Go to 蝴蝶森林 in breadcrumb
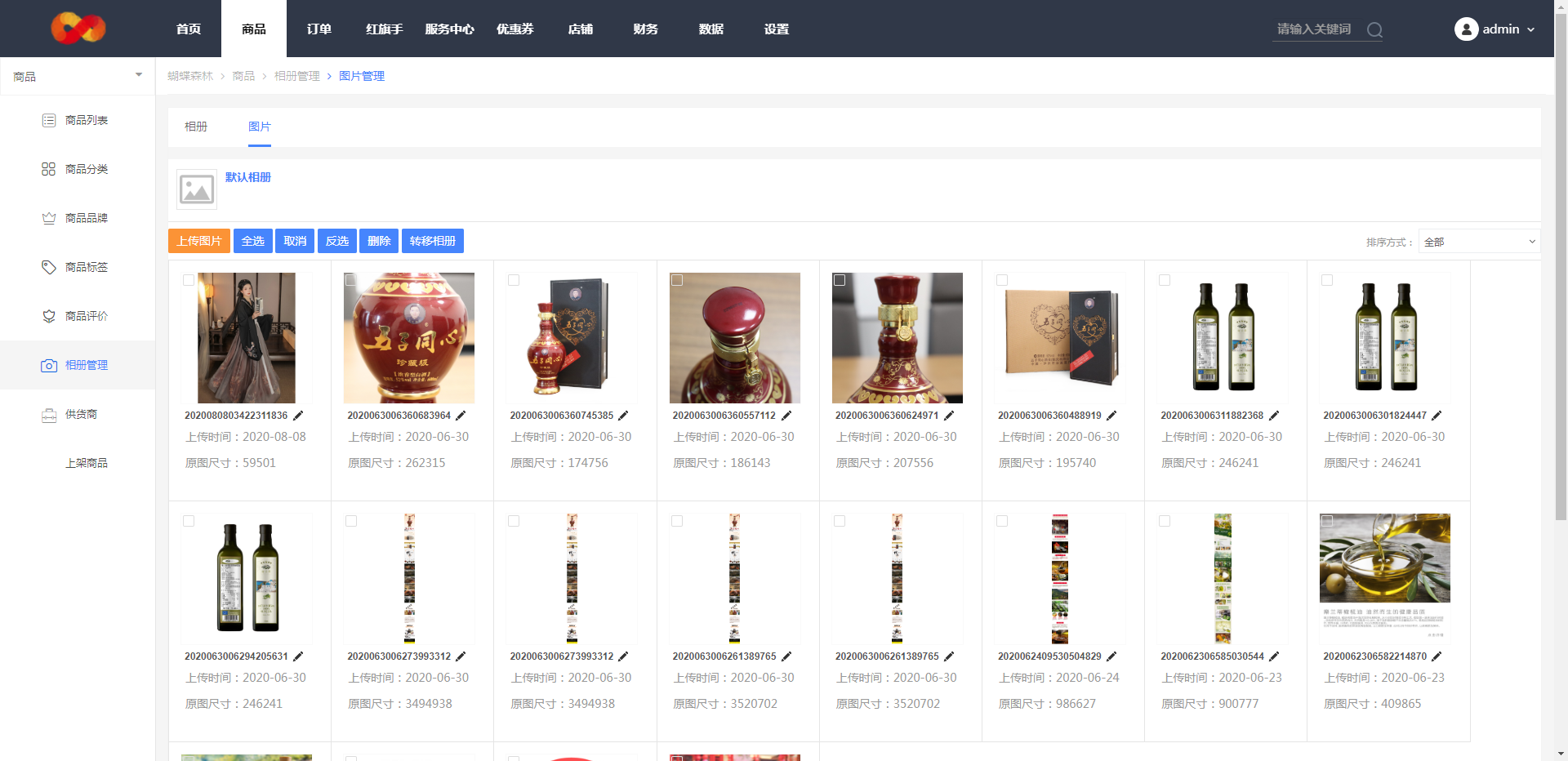1568x761 pixels. pos(190,76)
